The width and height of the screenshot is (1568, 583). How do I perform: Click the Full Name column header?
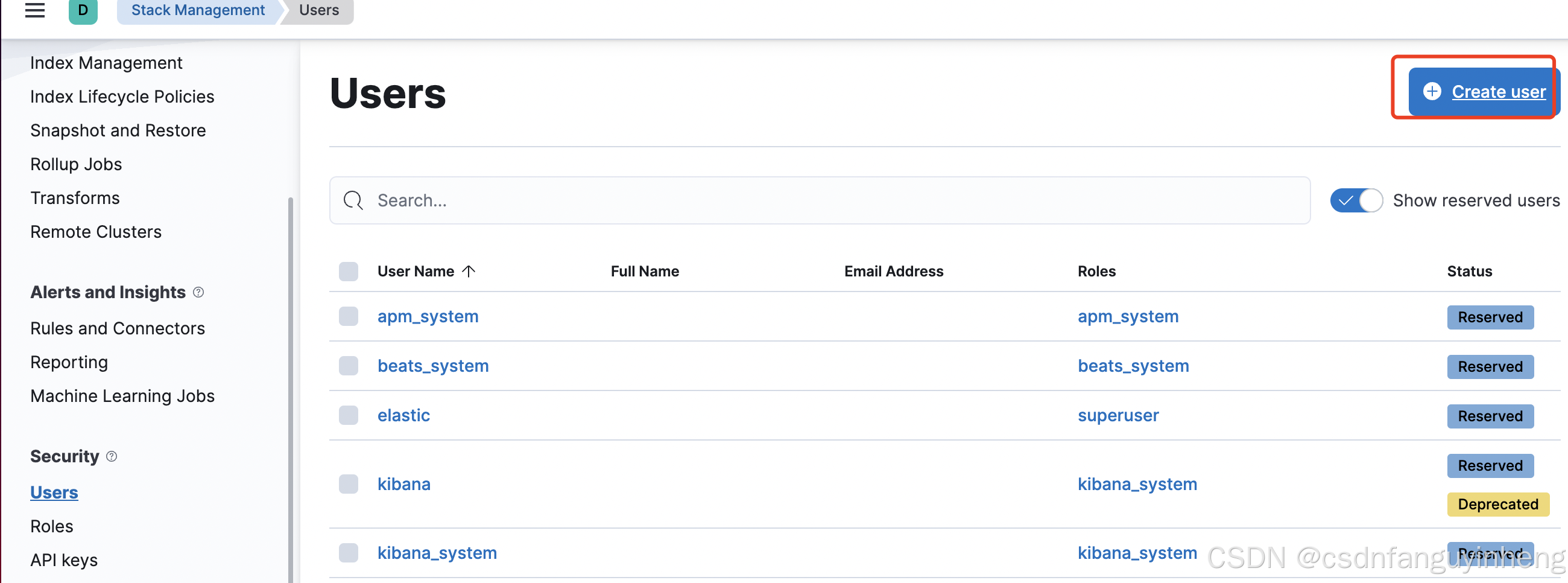click(x=645, y=271)
